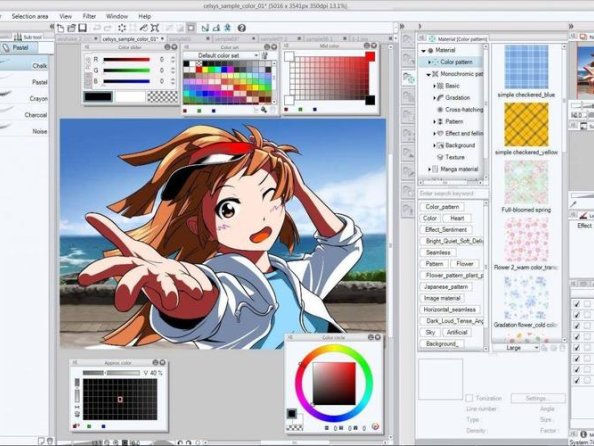This screenshot has height=446, width=594.
Task: Toggle visibility of the third layer checkmark
Action: point(577,326)
